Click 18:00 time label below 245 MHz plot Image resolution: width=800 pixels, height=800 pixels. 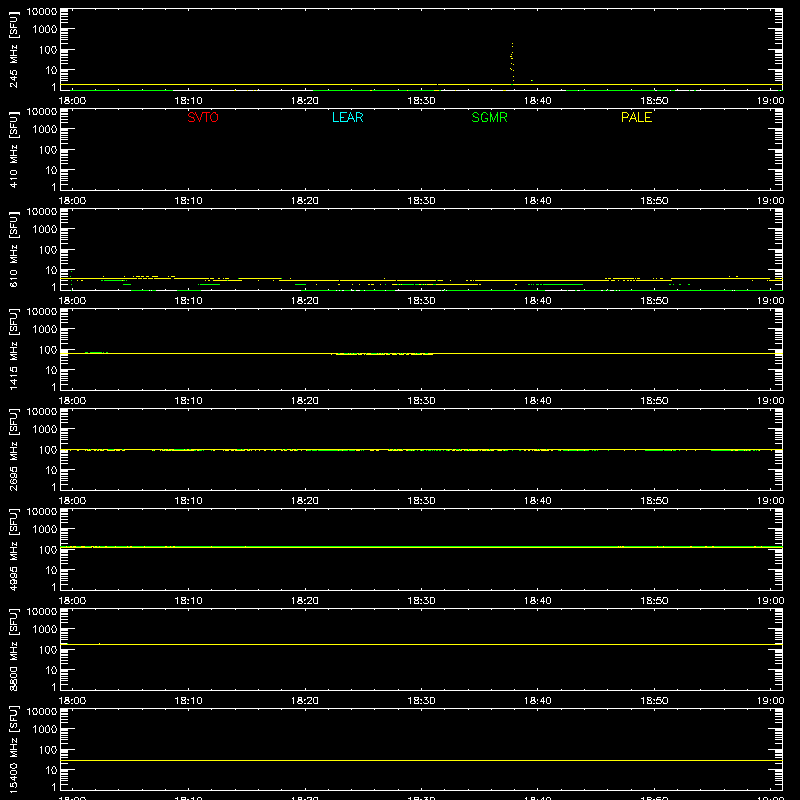point(72,101)
